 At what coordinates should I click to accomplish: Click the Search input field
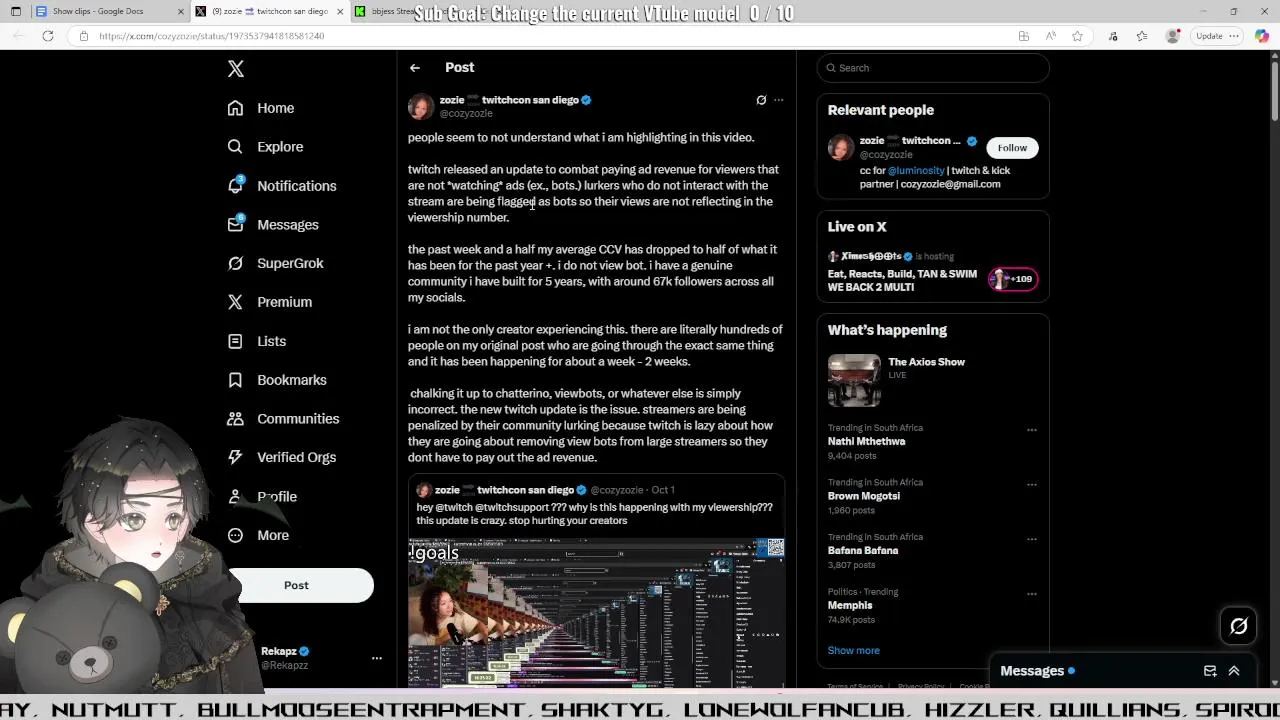(933, 68)
